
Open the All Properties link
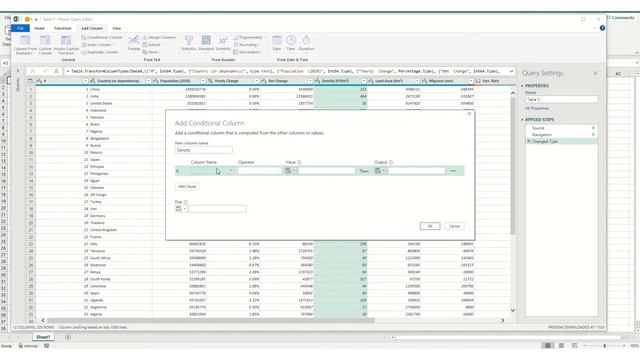pyautogui.click(x=537, y=109)
